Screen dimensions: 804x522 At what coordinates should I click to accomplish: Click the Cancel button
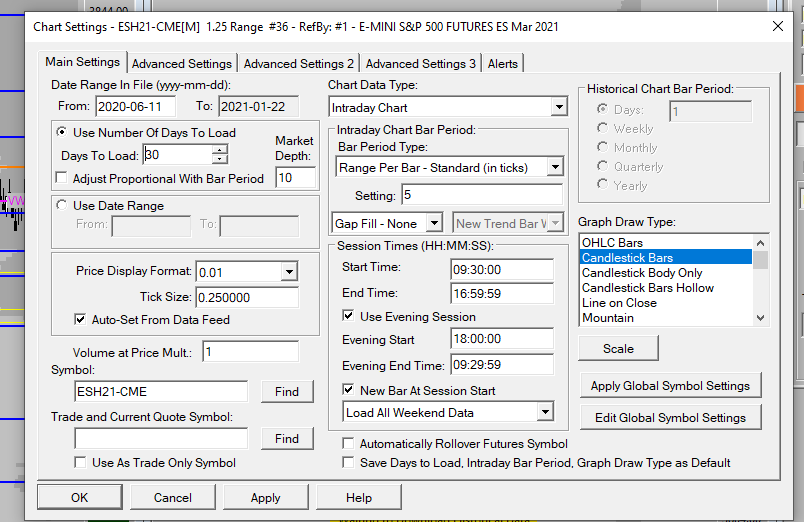[173, 497]
